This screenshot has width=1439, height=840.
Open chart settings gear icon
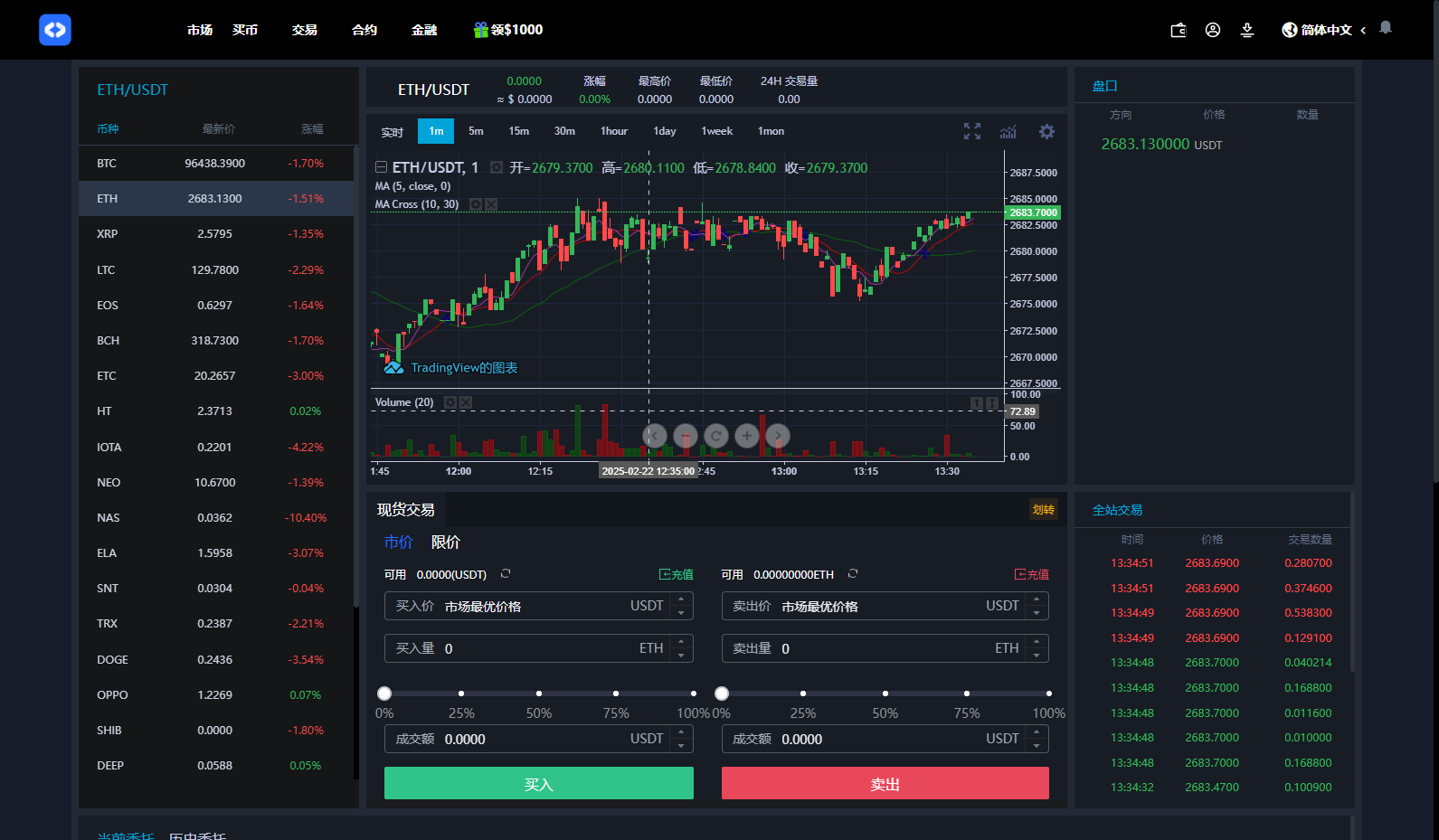[x=1046, y=132]
